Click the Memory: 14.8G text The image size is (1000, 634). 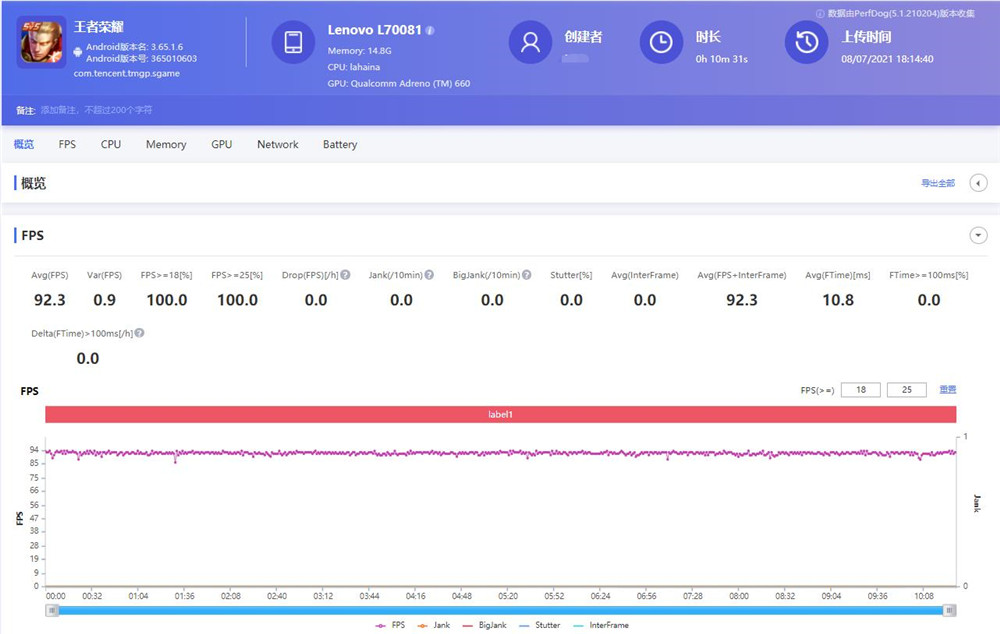click(360, 50)
